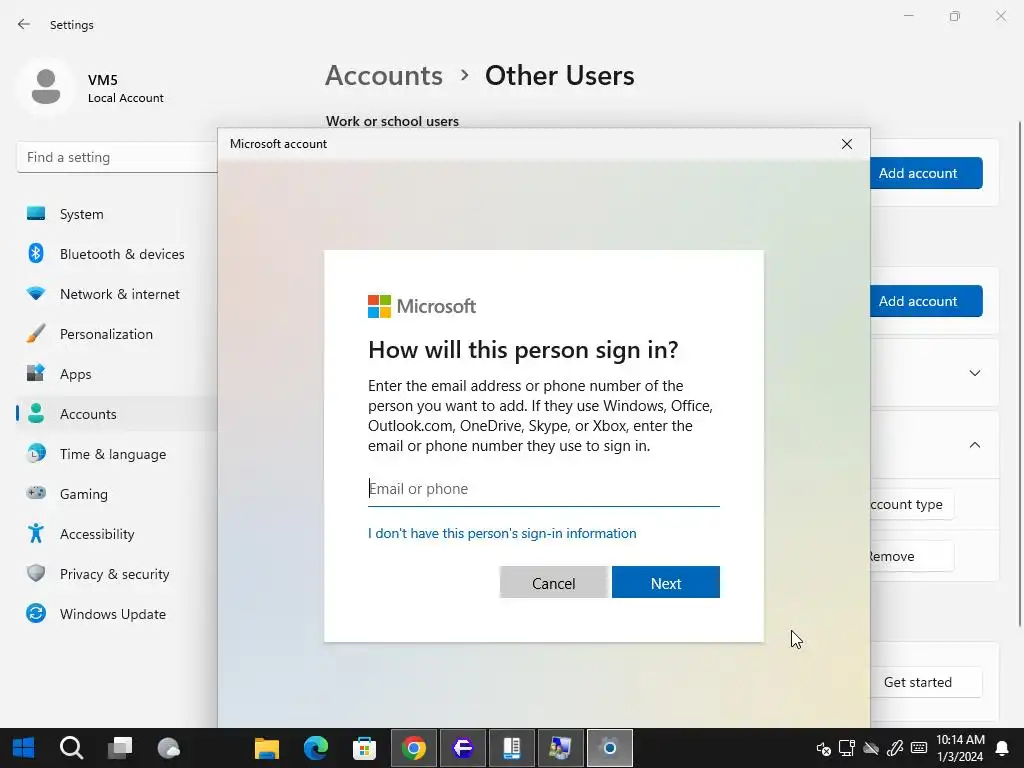Click Accounts in the breadcrumb
Screen dimensions: 1024x768
384,76
